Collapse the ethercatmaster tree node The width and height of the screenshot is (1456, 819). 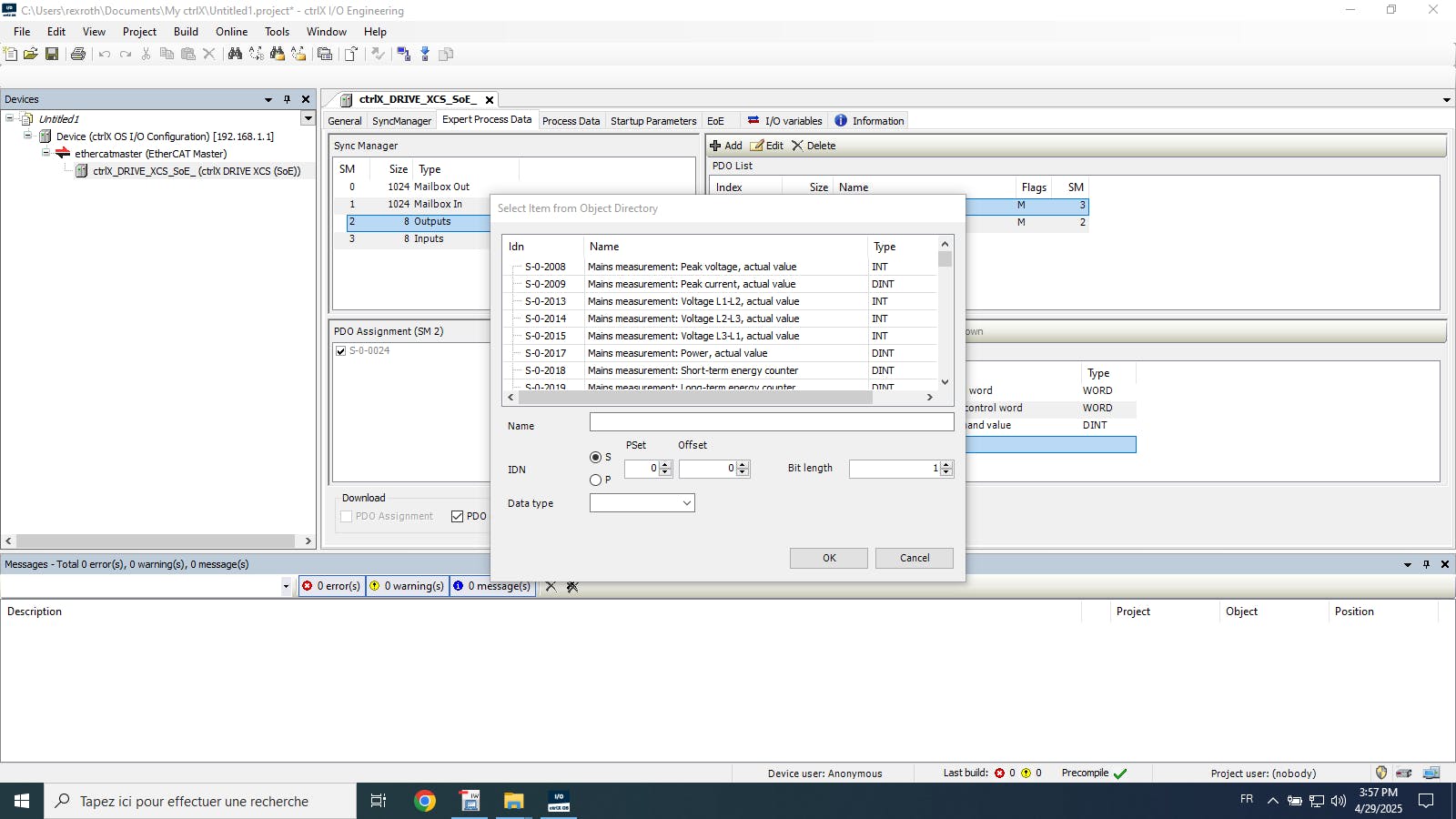pyautogui.click(x=45, y=154)
